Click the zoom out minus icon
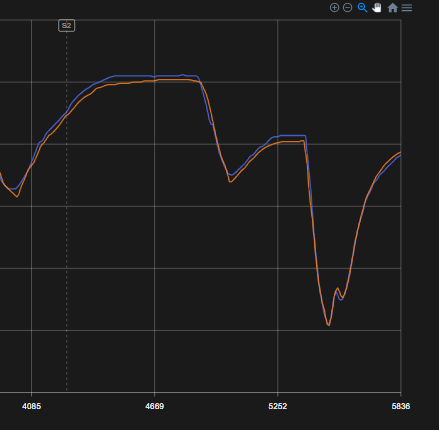Image resolution: width=439 pixels, height=430 pixels. pyautogui.click(x=347, y=8)
